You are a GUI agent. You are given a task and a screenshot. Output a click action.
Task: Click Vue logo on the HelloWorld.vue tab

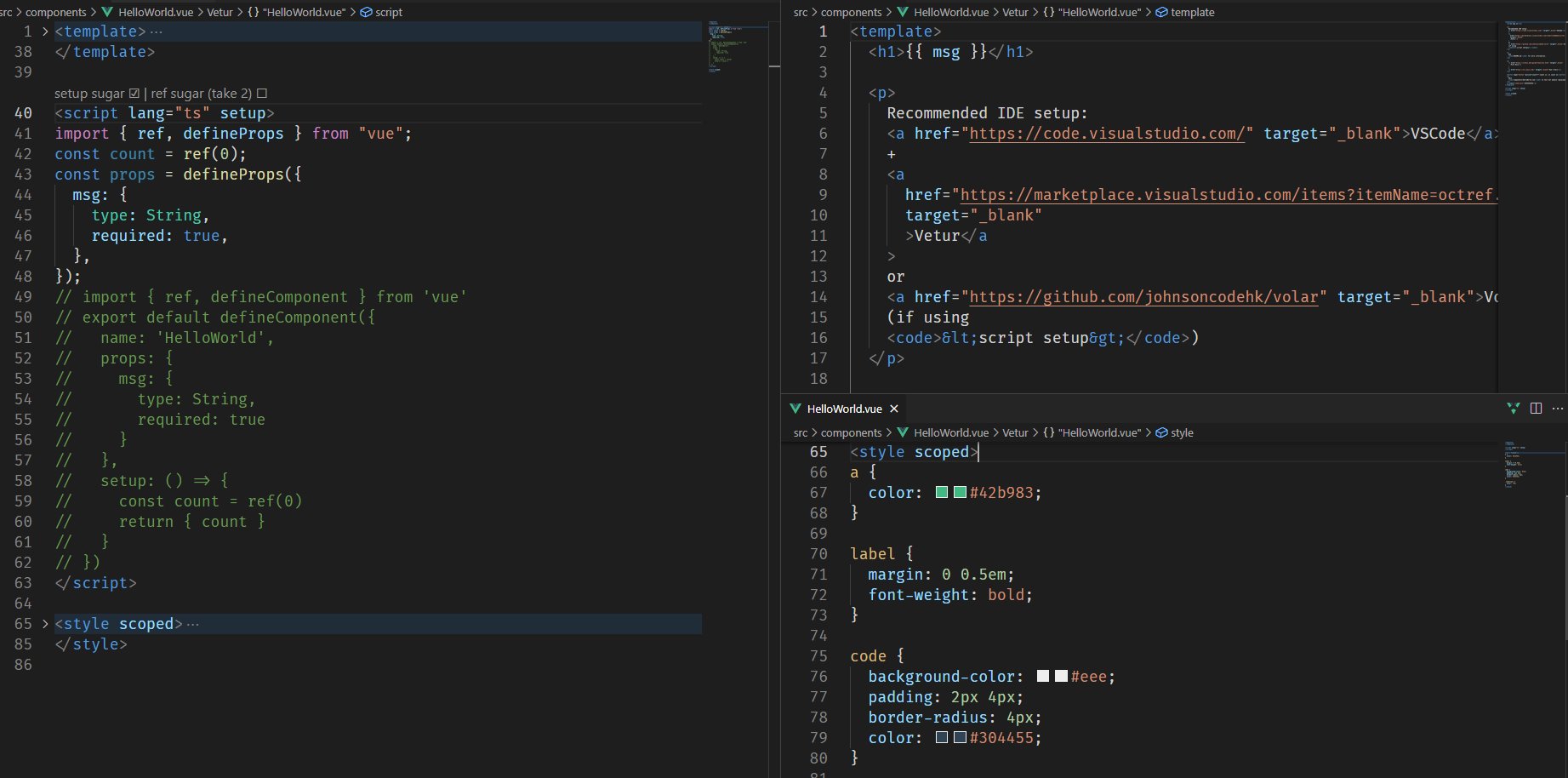tap(795, 409)
